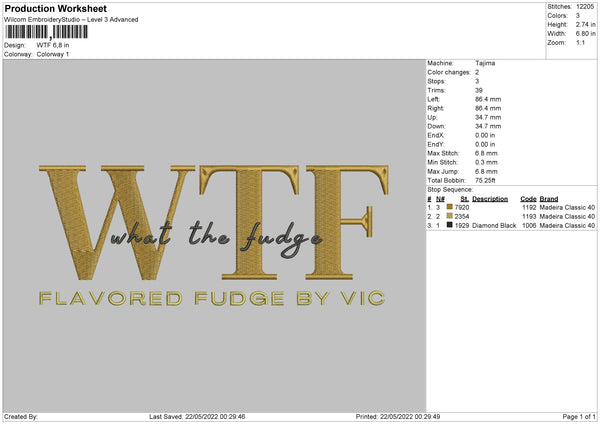Click the Max Stitch value 6.8 mm
Screen dimensions: 600x424
(x=486, y=153)
